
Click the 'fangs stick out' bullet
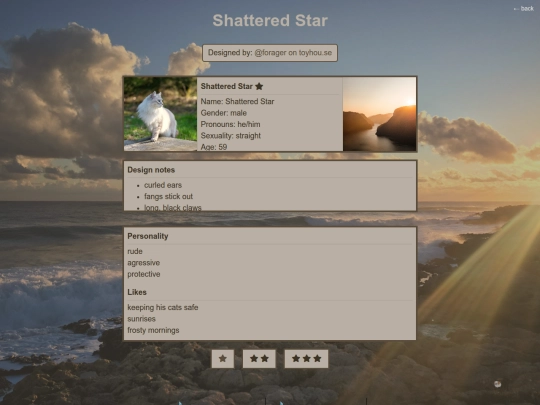[x=168, y=197]
